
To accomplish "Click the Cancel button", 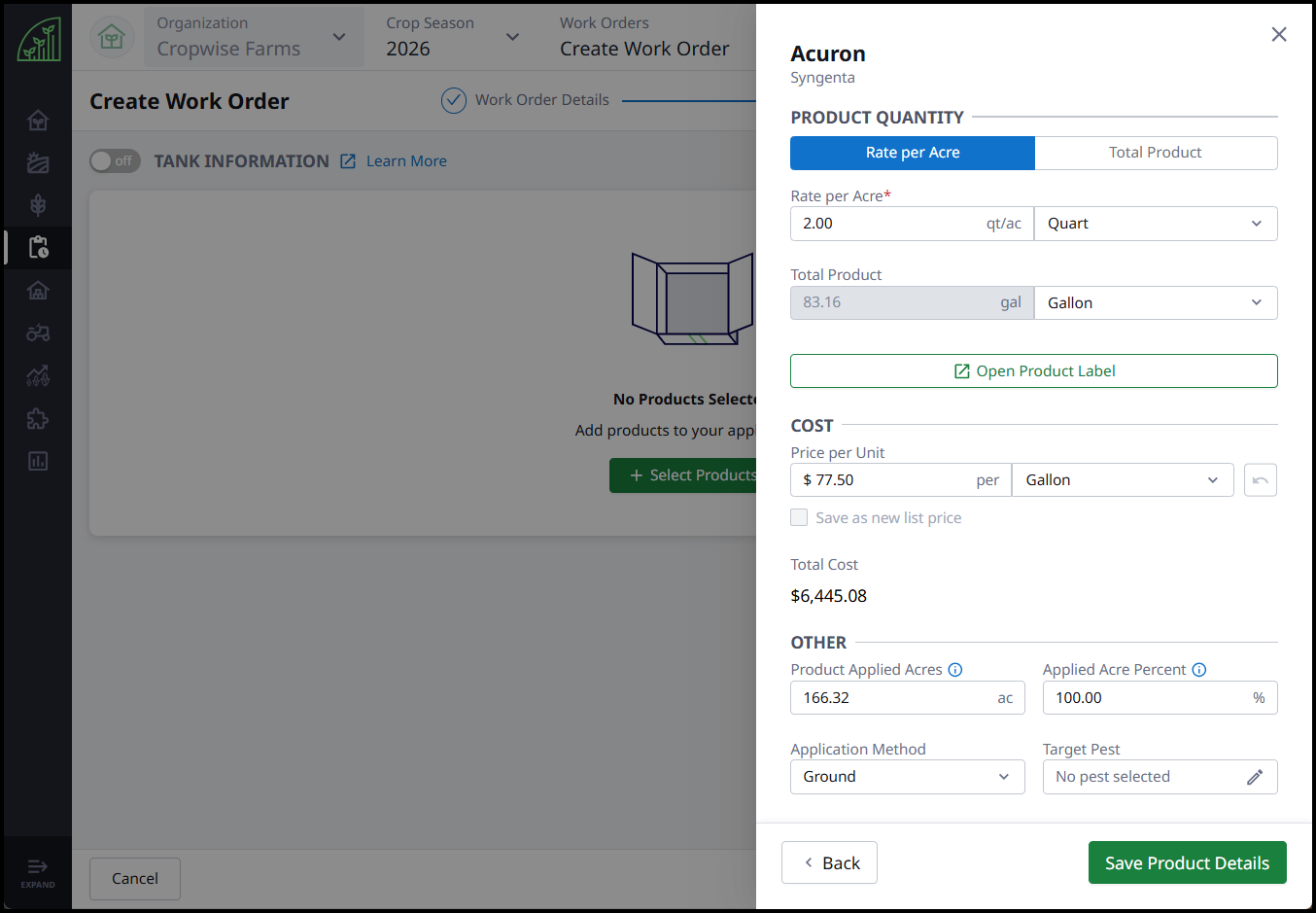I will pos(135,879).
